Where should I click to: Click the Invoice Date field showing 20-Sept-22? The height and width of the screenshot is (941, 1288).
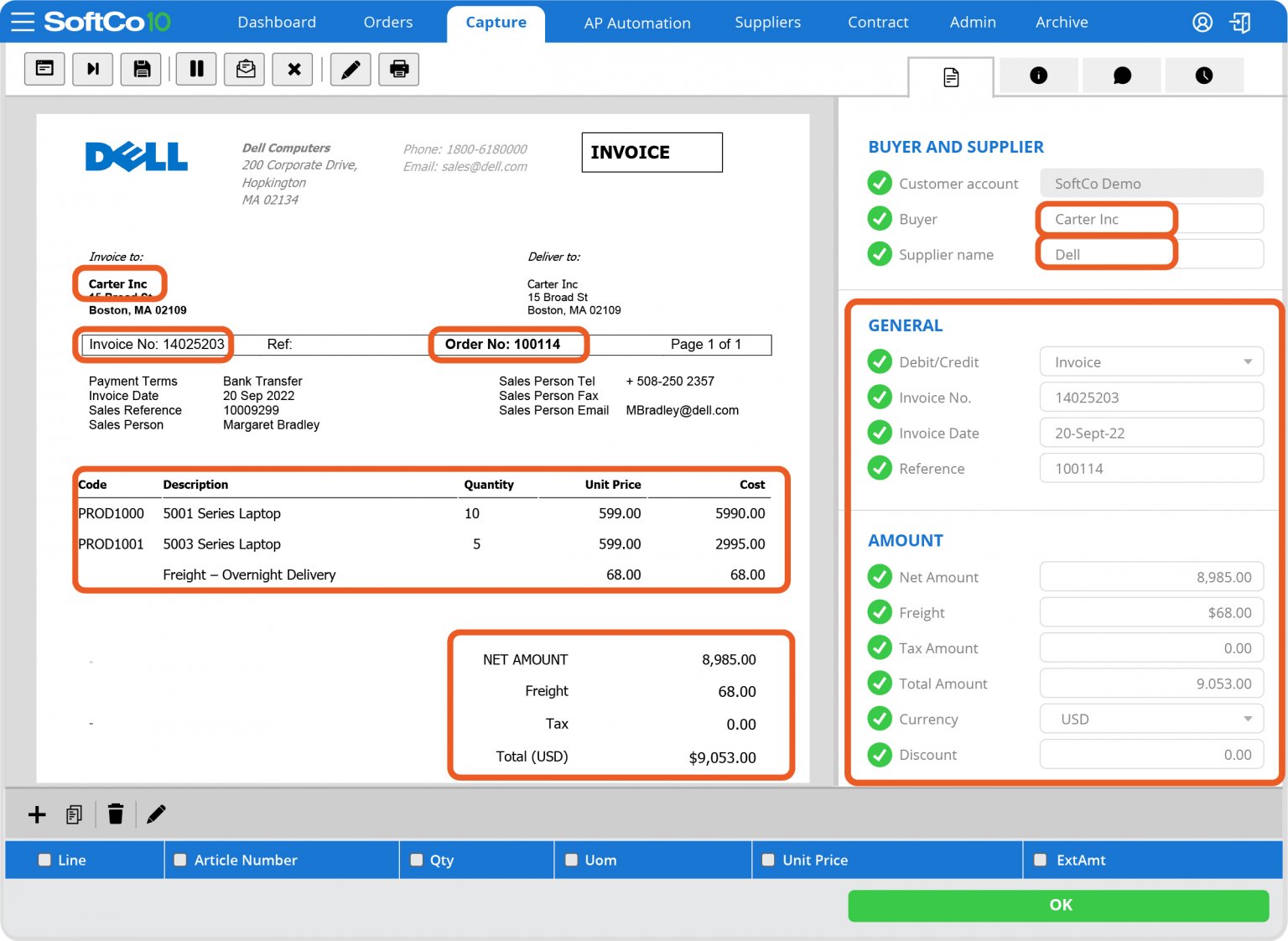[1150, 432]
